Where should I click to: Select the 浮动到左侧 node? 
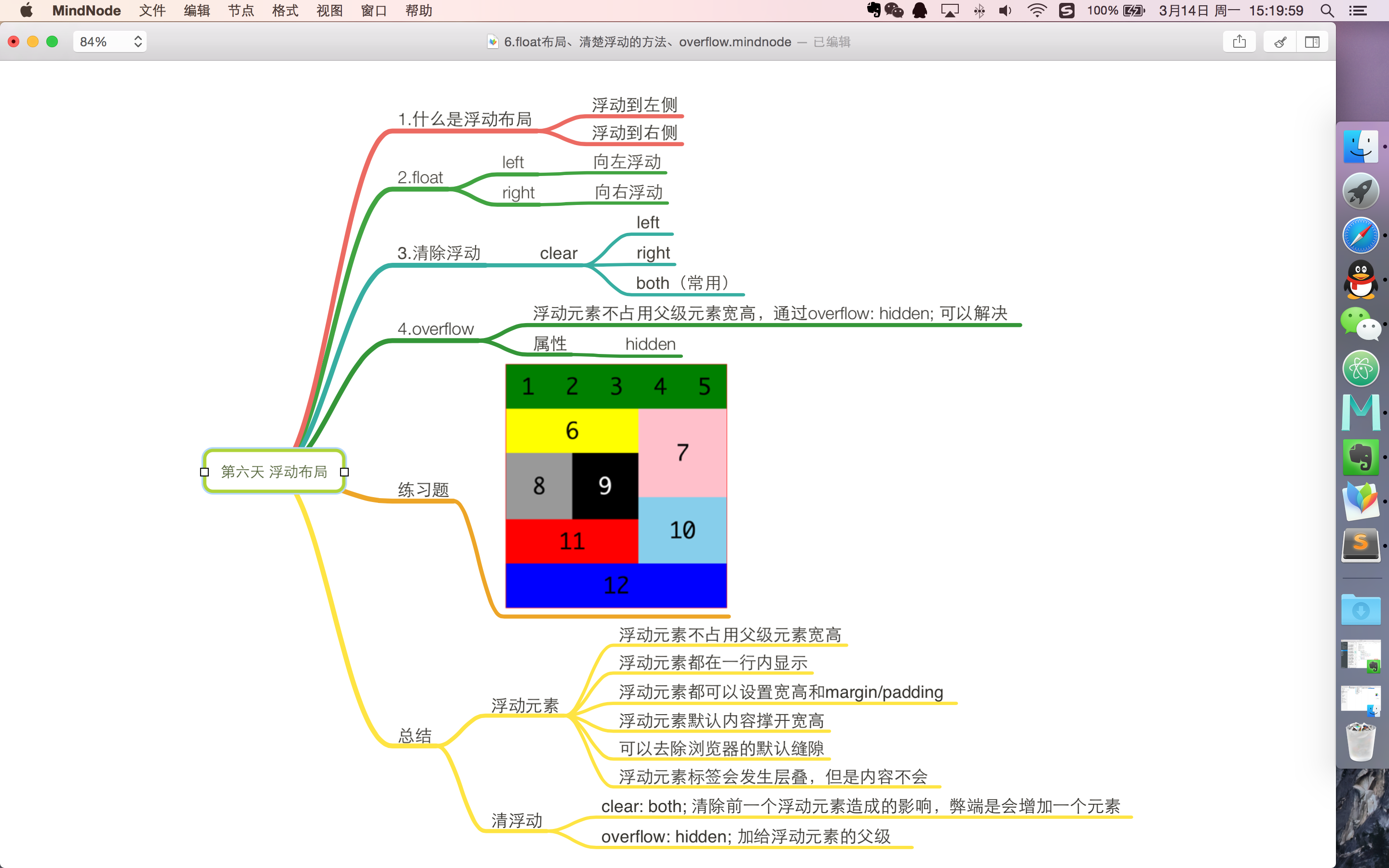click(635, 105)
